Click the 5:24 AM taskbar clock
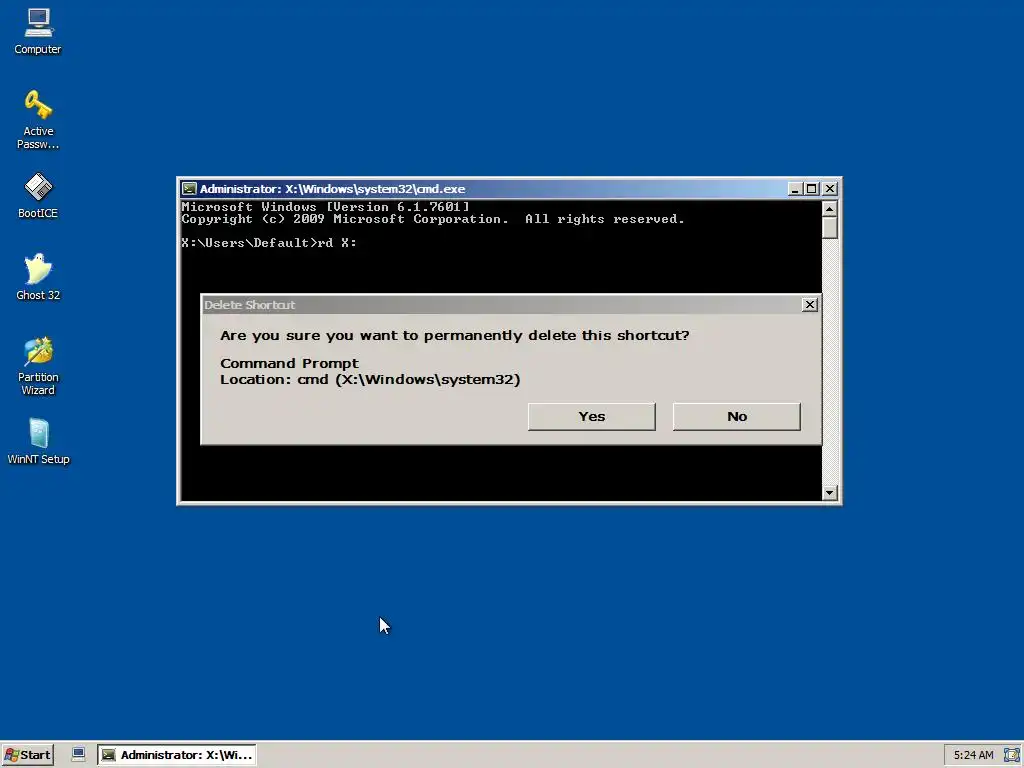 [973, 755]
